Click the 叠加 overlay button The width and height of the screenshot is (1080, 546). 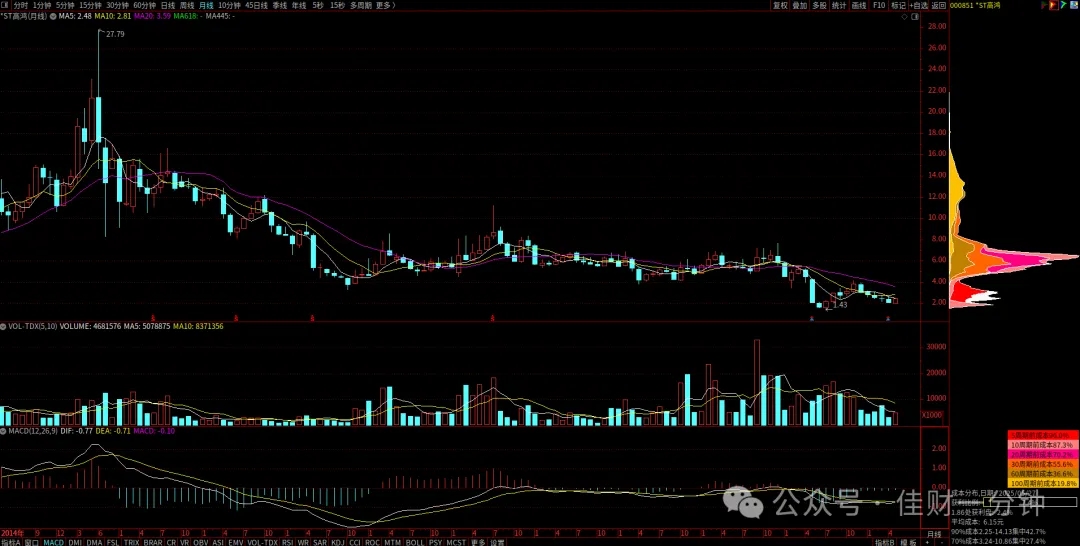point(799,6)
